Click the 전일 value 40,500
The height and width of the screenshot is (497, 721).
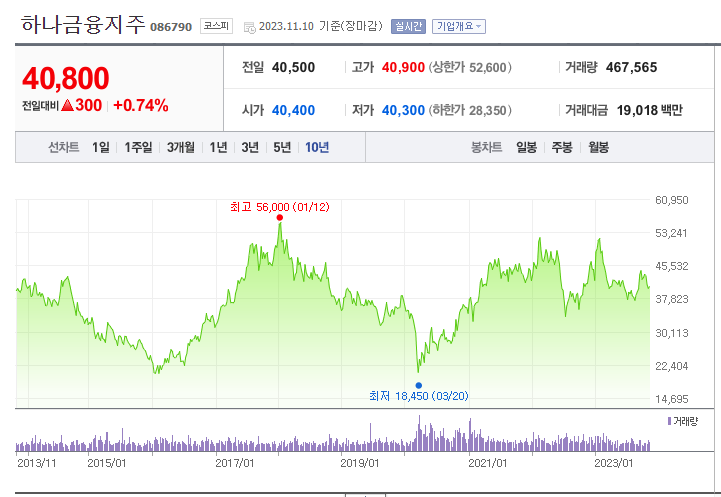293,68
